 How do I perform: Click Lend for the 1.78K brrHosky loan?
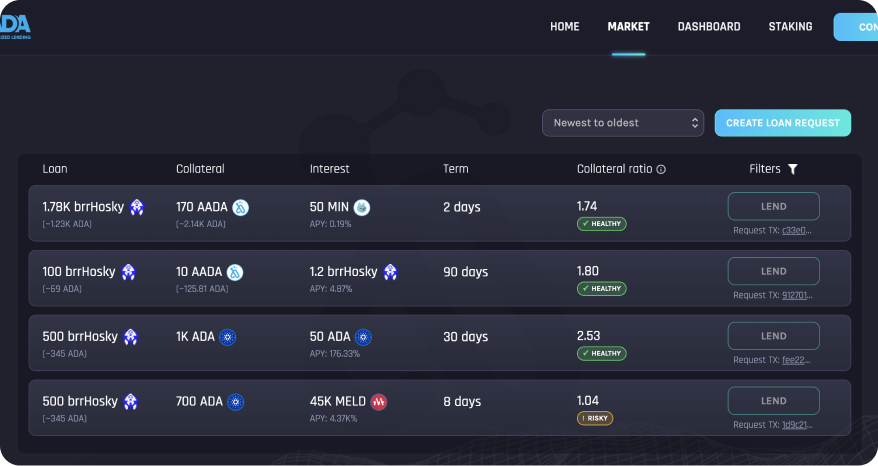coord(773,206)
